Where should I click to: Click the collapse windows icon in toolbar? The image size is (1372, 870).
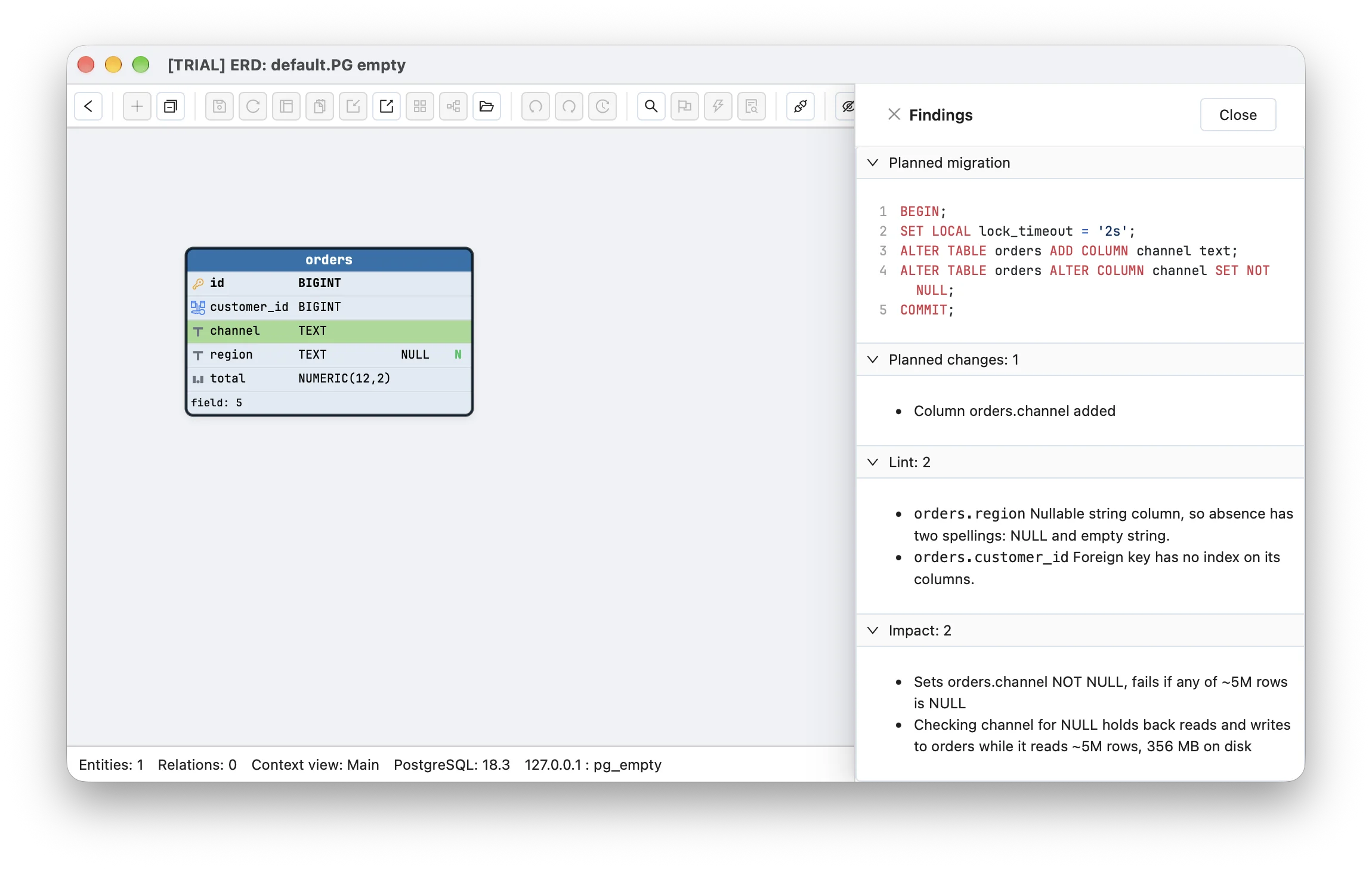tap(171, 106)
